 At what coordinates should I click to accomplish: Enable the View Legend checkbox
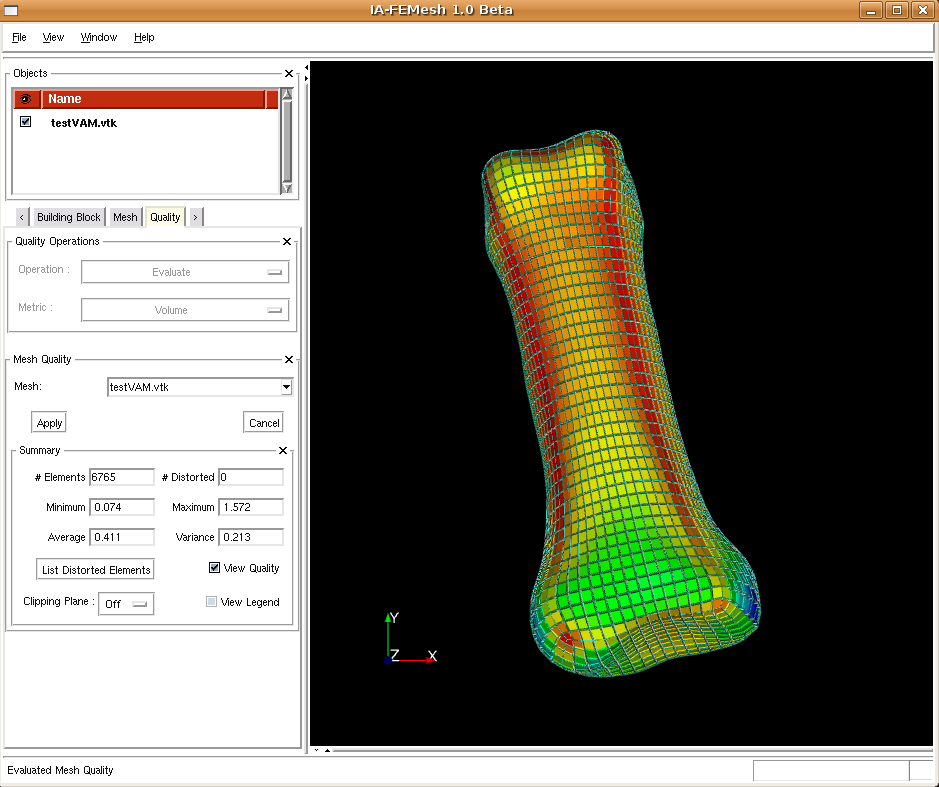coord(211,602)
